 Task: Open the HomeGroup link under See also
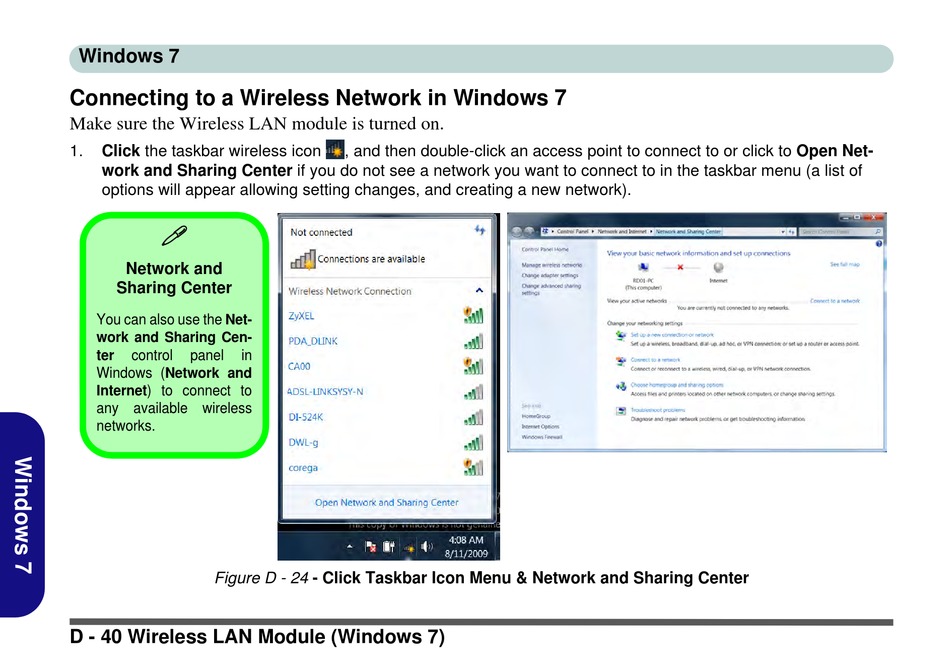536,416
